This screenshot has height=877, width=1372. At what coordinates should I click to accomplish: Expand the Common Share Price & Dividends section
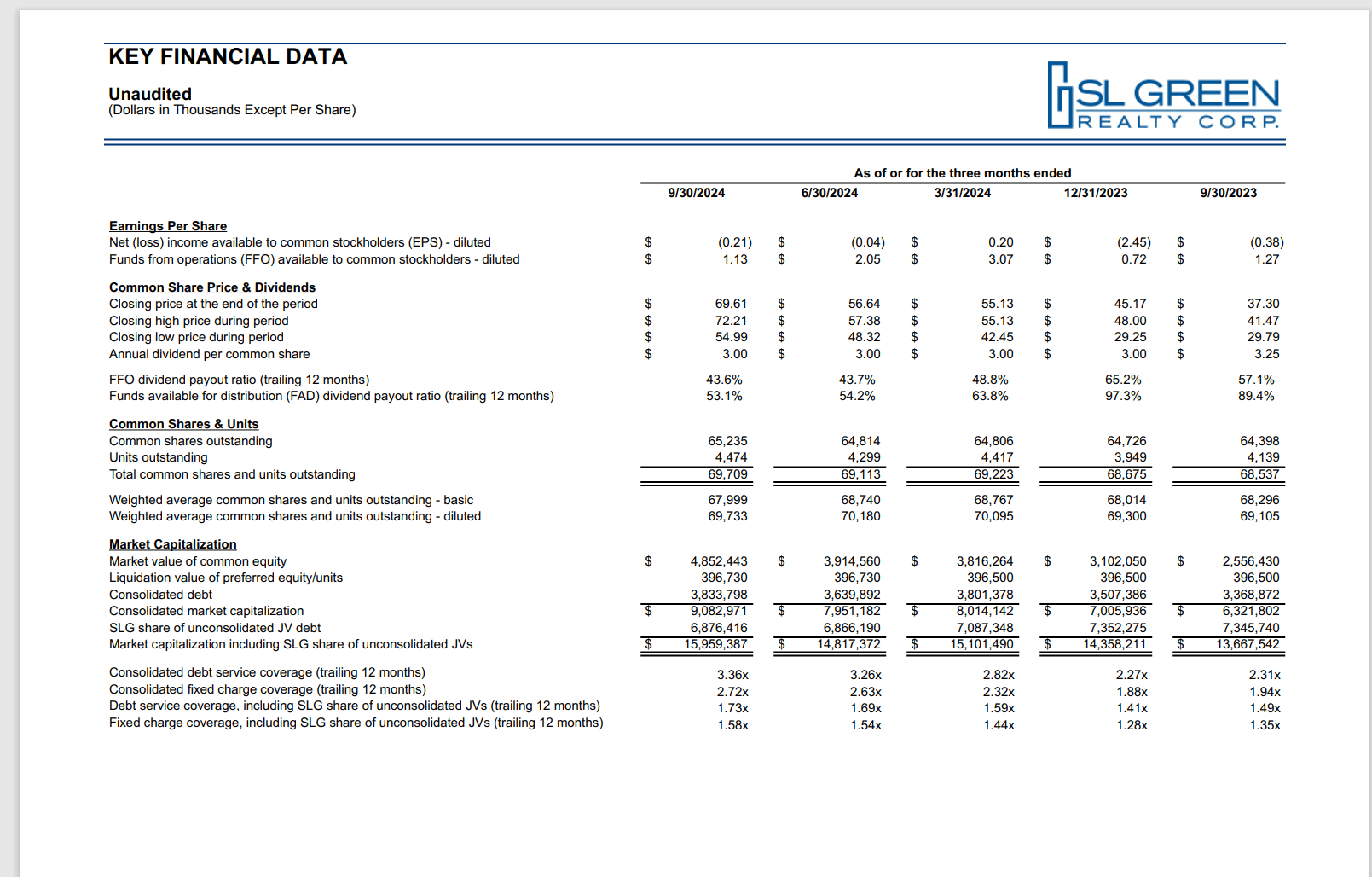point(212,287)
